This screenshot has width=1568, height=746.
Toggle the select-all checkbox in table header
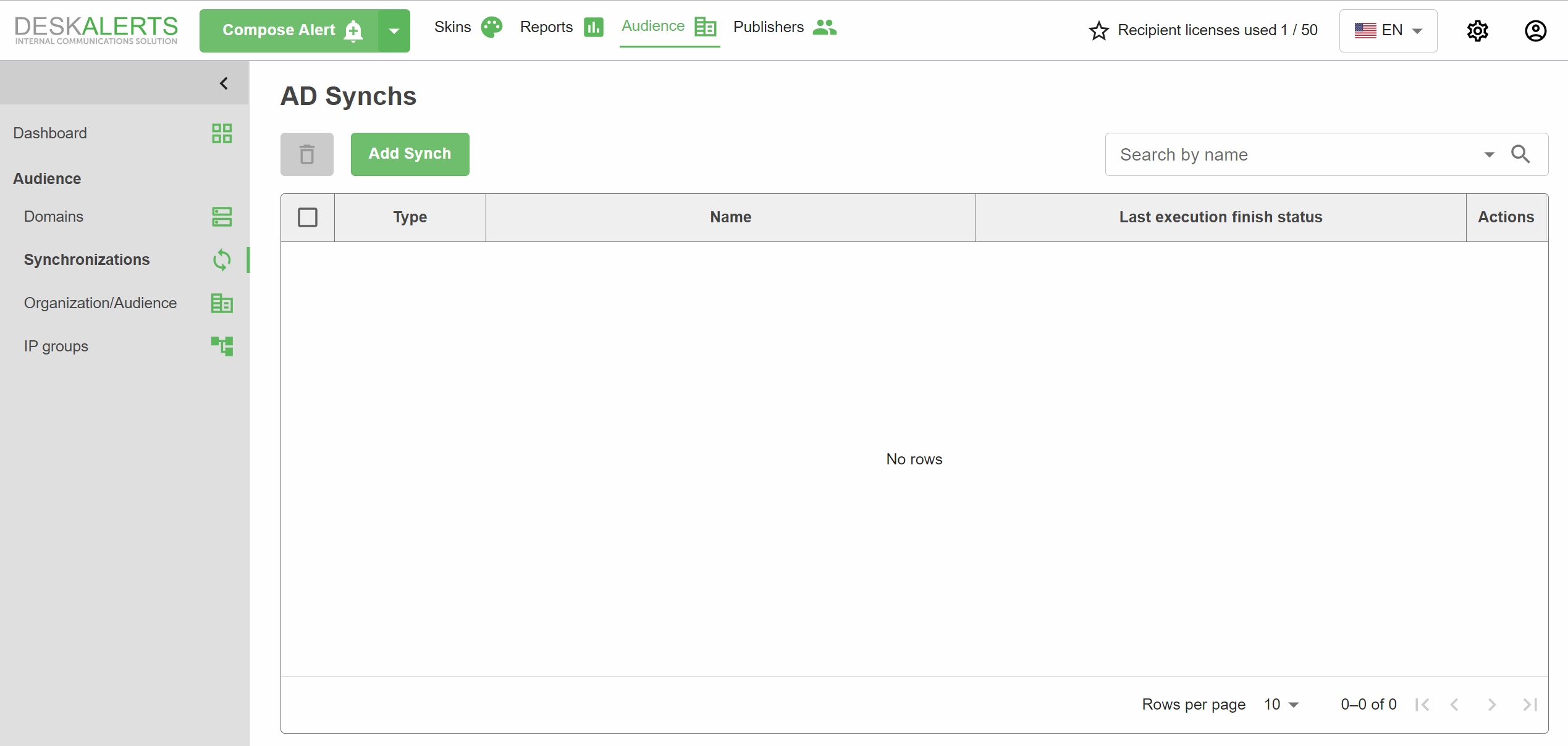308,217
